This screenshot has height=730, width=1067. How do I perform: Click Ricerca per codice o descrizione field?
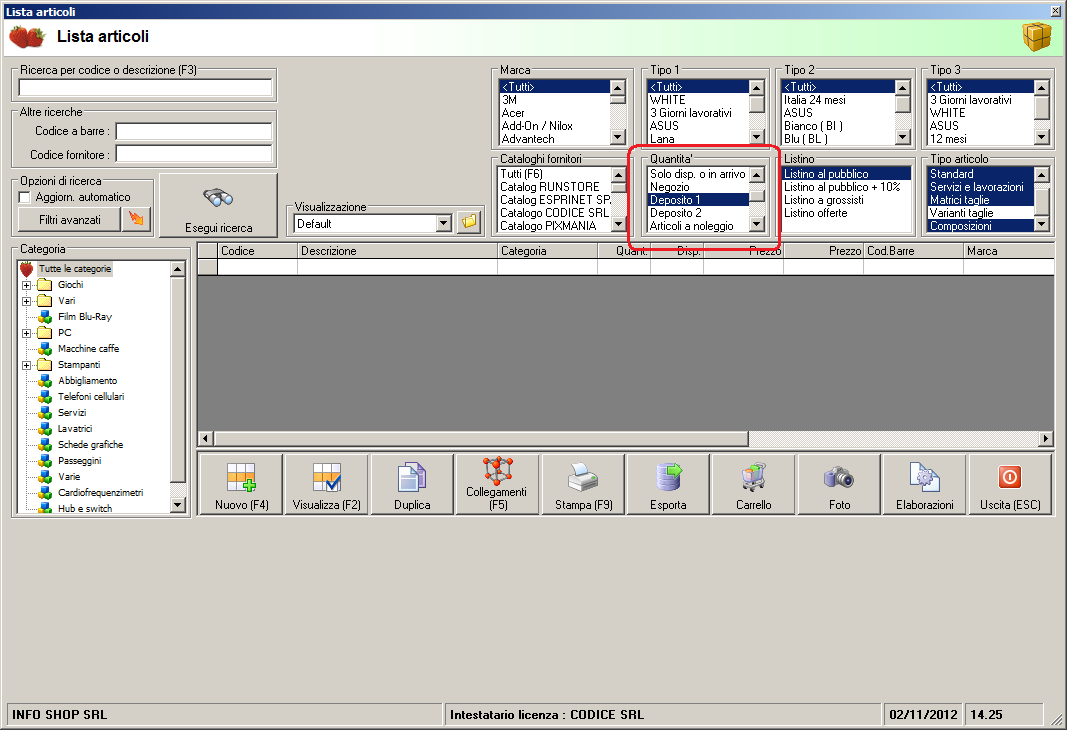point(145,87)
